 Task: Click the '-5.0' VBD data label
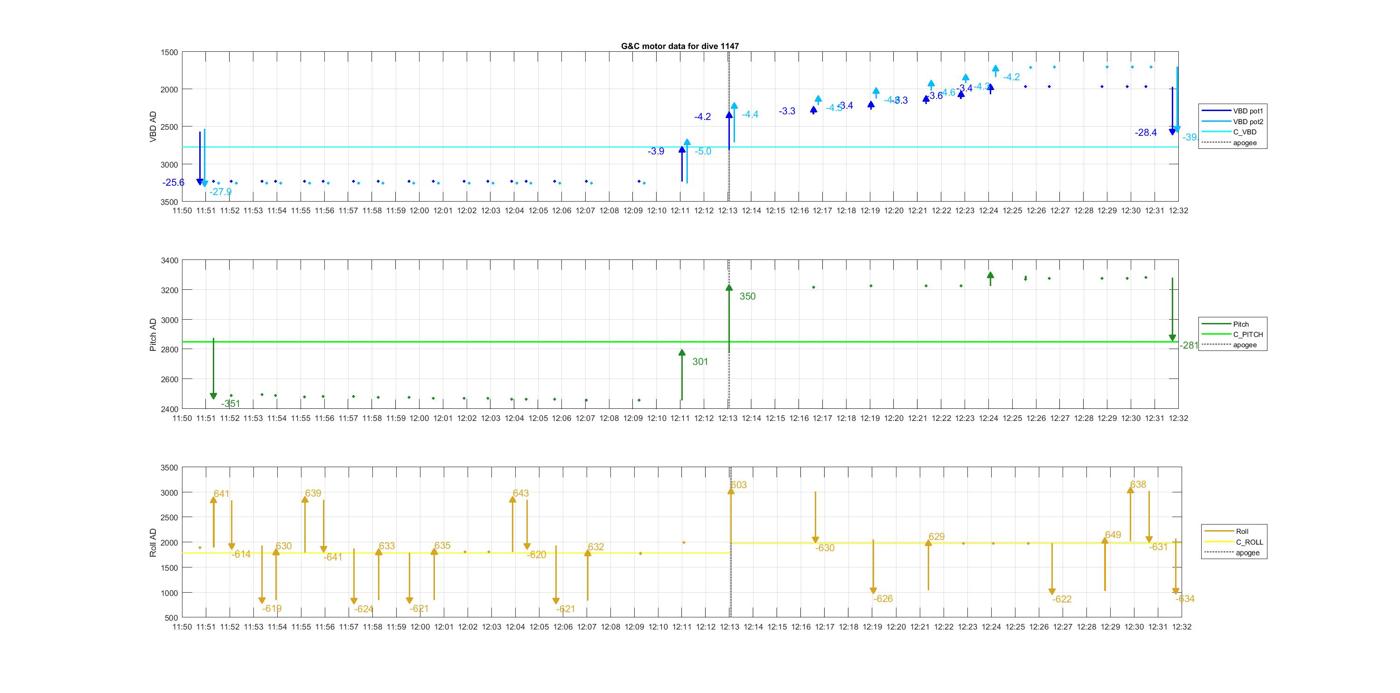(703, 151)
